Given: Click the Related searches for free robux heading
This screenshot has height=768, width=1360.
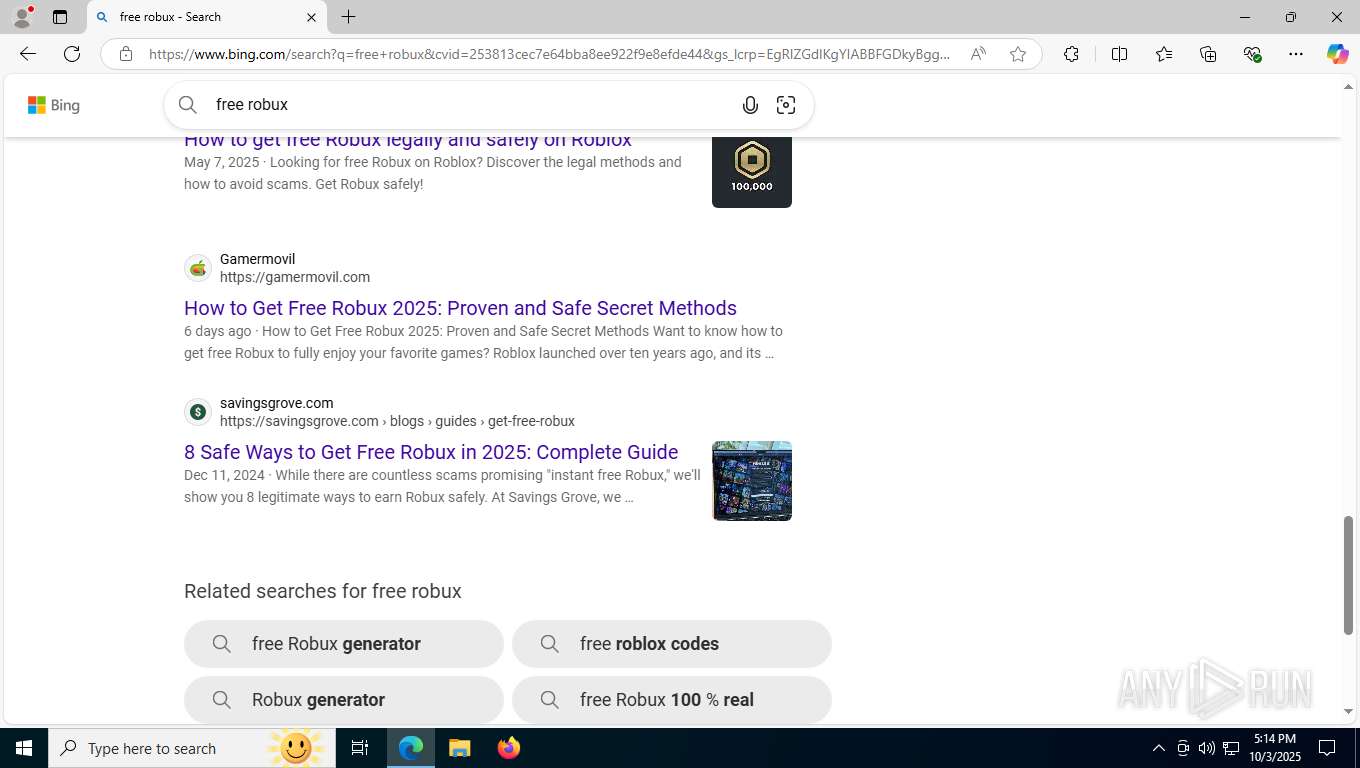Looking at the screenshot, I should [323, 591].
